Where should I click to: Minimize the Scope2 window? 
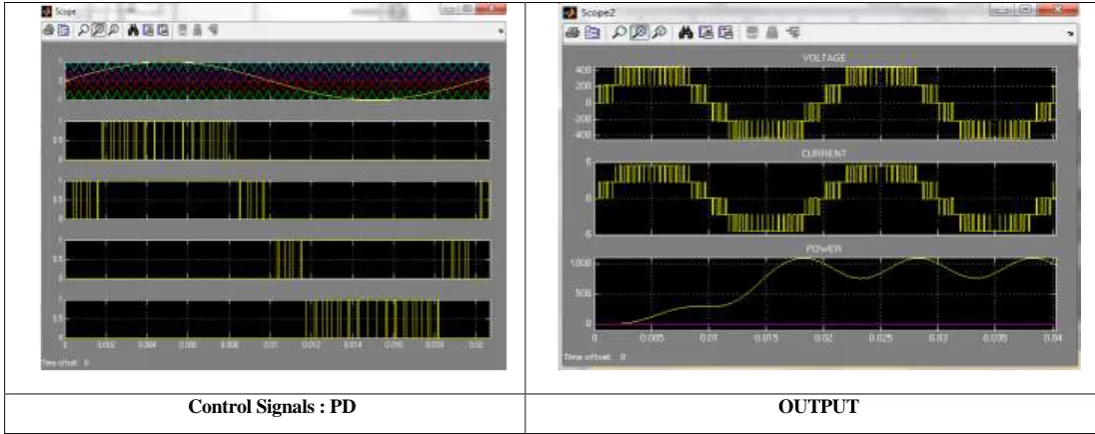pyautogui.click(x=1004, y=9)
